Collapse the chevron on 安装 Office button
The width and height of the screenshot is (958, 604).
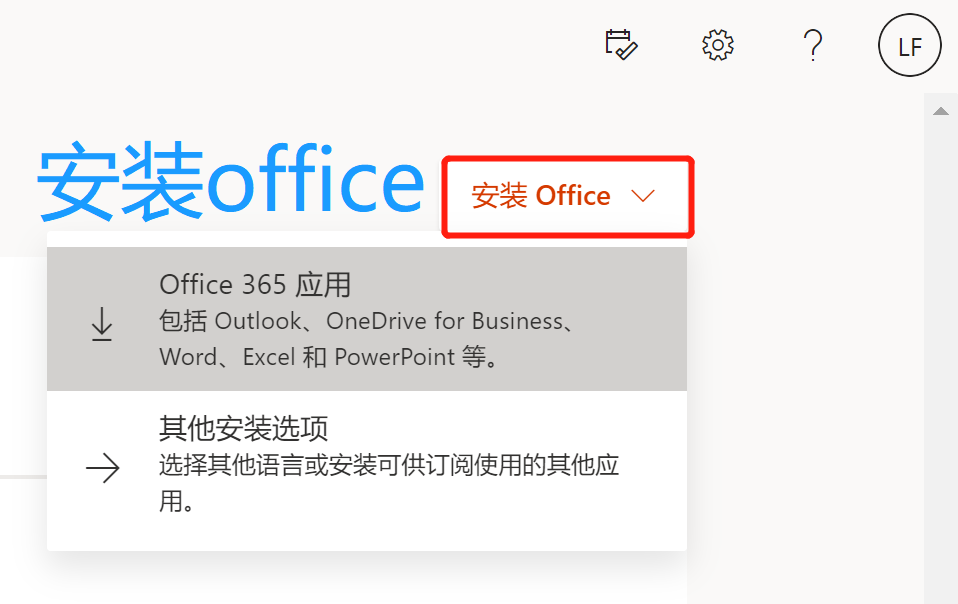pos(643,196)
